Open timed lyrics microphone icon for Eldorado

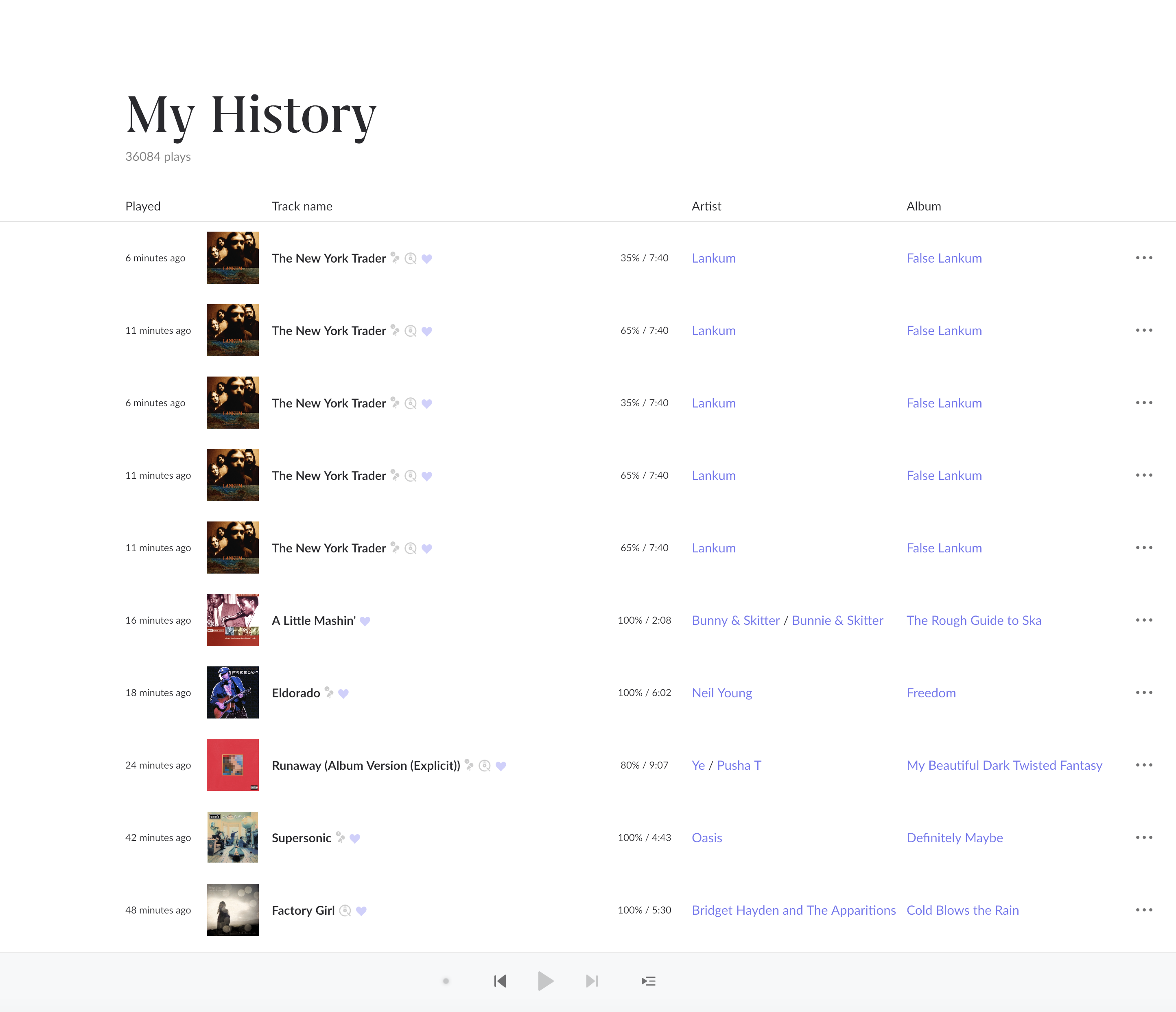[x=329, y=692]
